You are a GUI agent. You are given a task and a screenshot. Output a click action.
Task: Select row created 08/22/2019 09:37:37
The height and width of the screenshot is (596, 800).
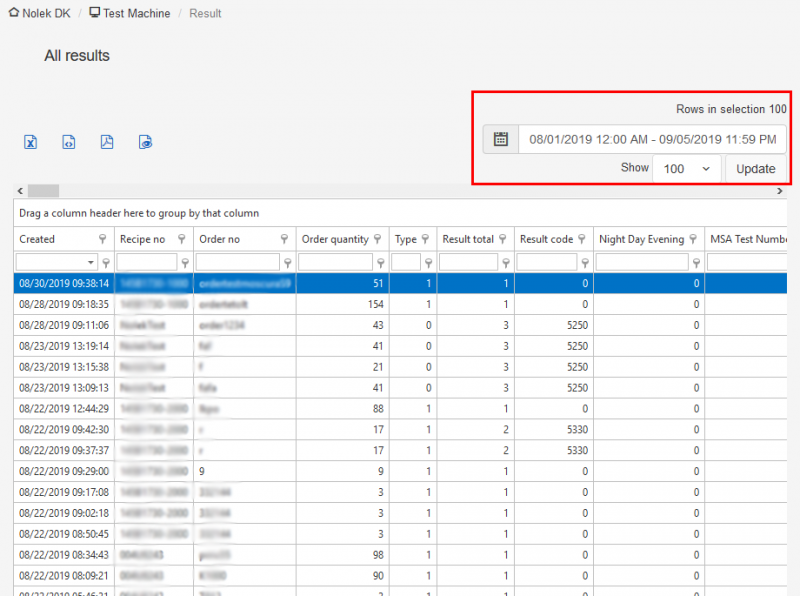pyautogui.click(x=400, y=451)
